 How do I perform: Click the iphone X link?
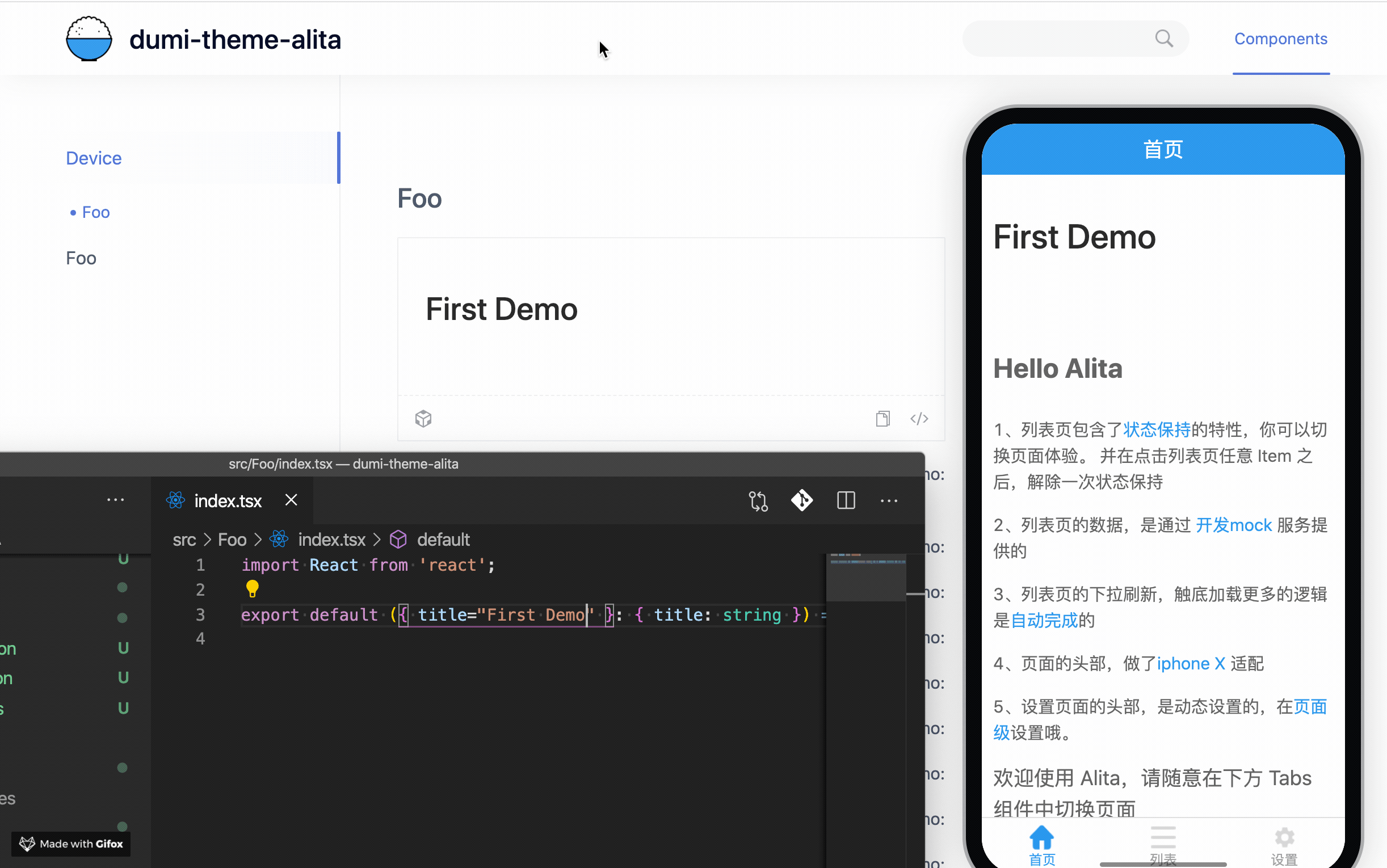pos(1191,664)
